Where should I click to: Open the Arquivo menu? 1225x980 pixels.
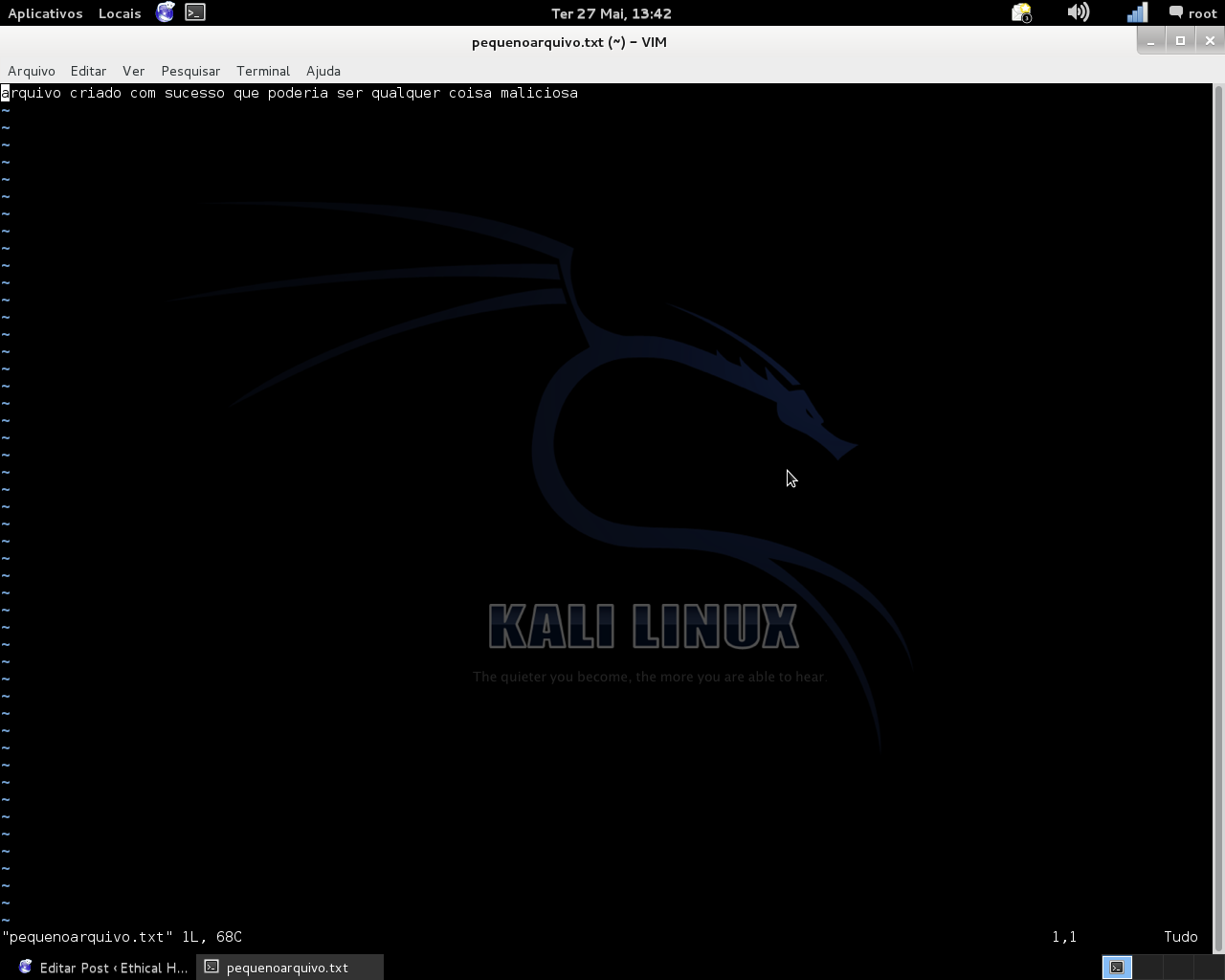click(x=32, y=71)
